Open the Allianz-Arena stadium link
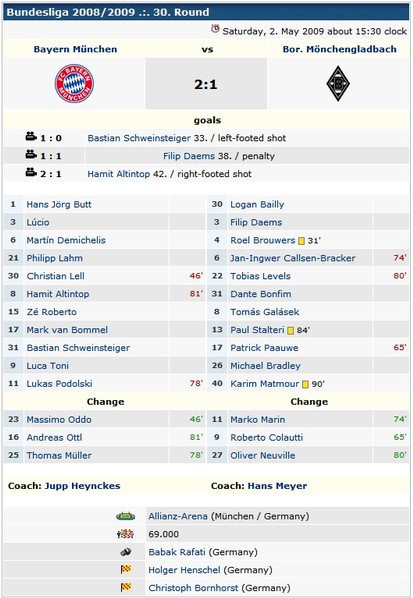This screenshot has width=413, height=598. tap(178, 516)
